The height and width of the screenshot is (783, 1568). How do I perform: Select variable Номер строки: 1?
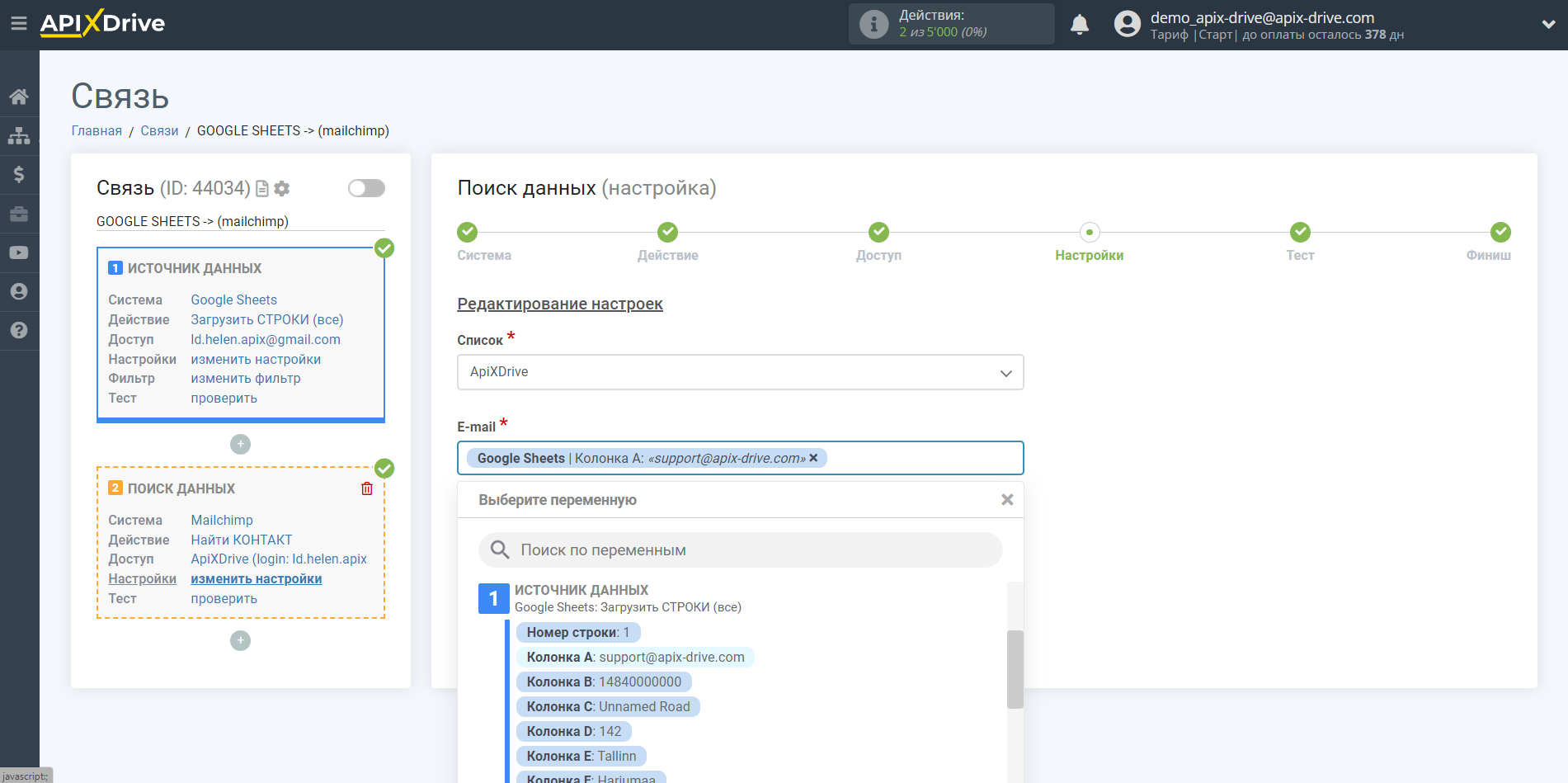tap(578, 632)
